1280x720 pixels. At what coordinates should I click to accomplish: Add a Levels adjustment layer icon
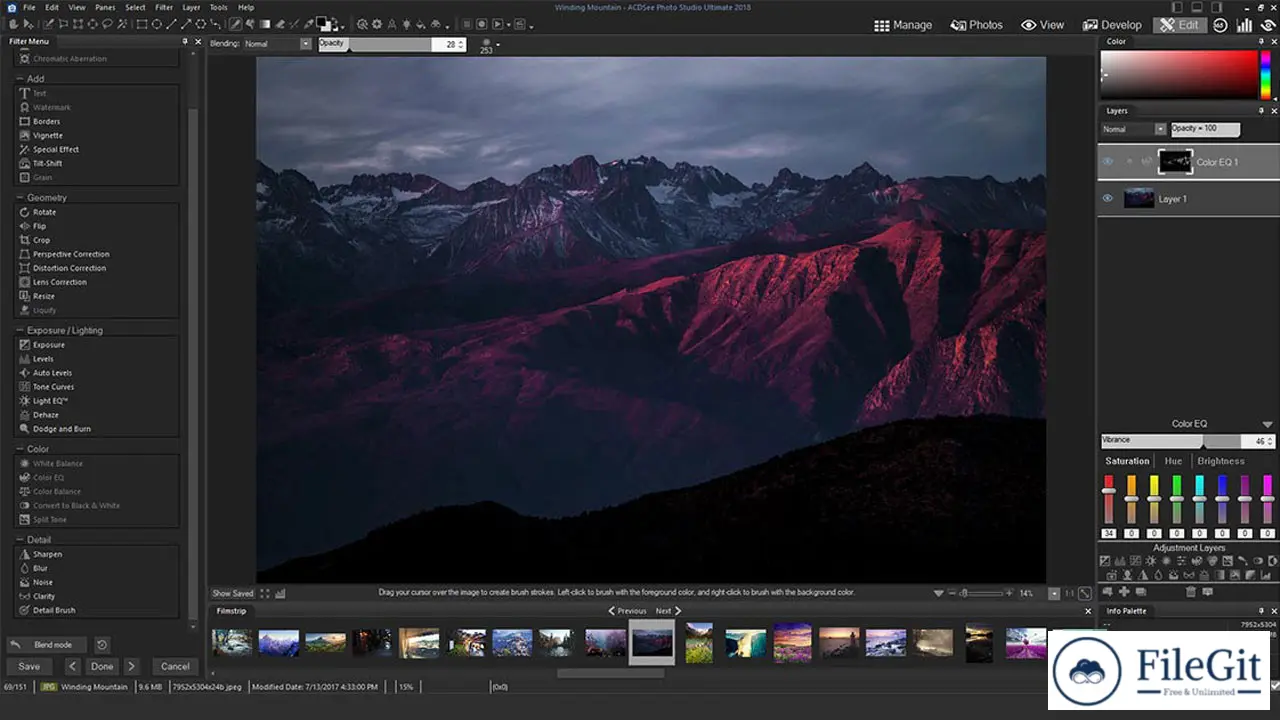pyautogui.click(x=1120, y=561)
